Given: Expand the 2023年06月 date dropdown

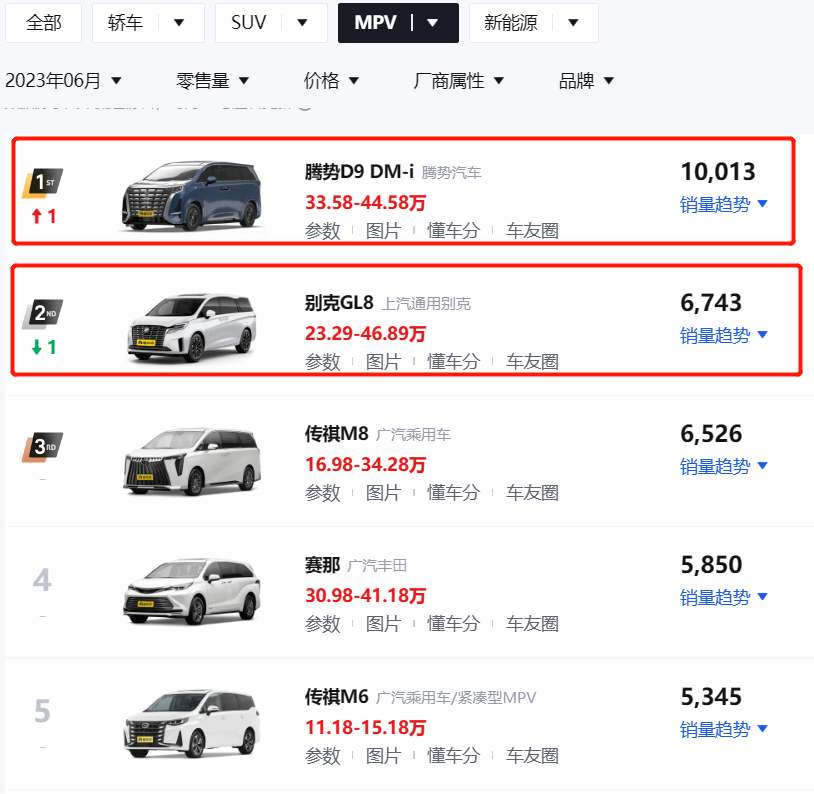Looking at the screenshot, I should [x=63, y=80].
